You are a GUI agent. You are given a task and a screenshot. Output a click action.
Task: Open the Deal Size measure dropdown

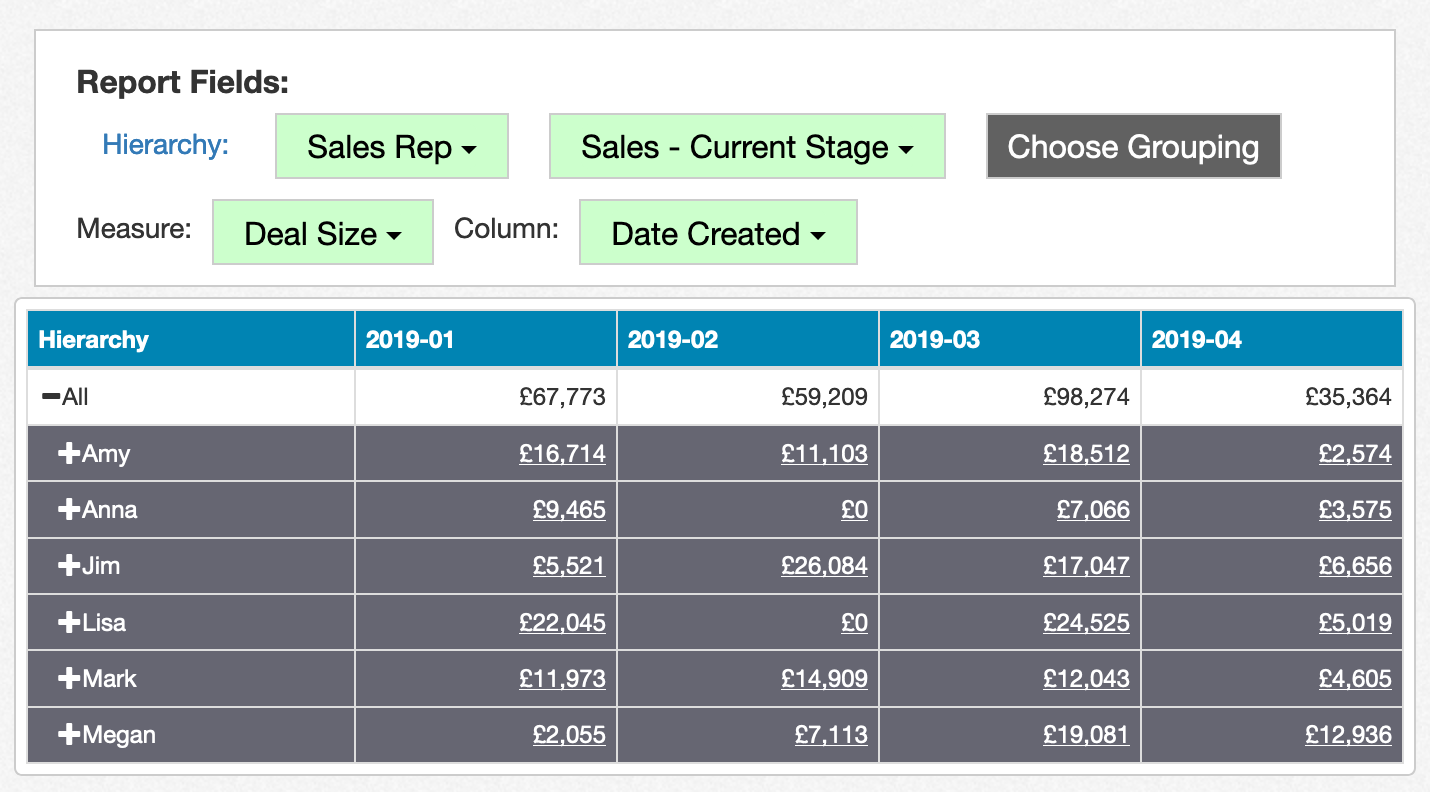click(322, 233)
